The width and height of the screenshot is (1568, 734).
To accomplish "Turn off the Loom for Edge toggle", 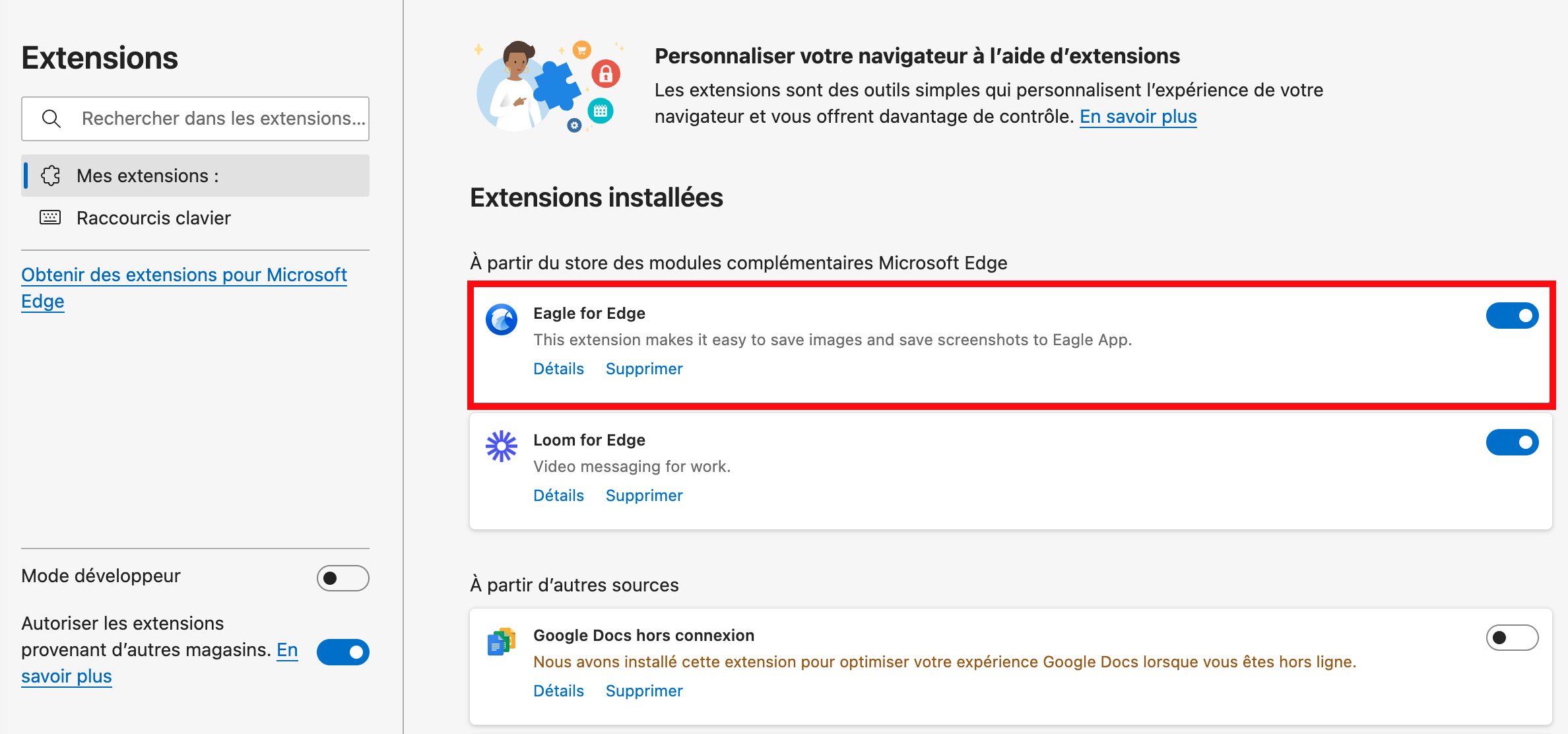I will tap(1512, 442).
